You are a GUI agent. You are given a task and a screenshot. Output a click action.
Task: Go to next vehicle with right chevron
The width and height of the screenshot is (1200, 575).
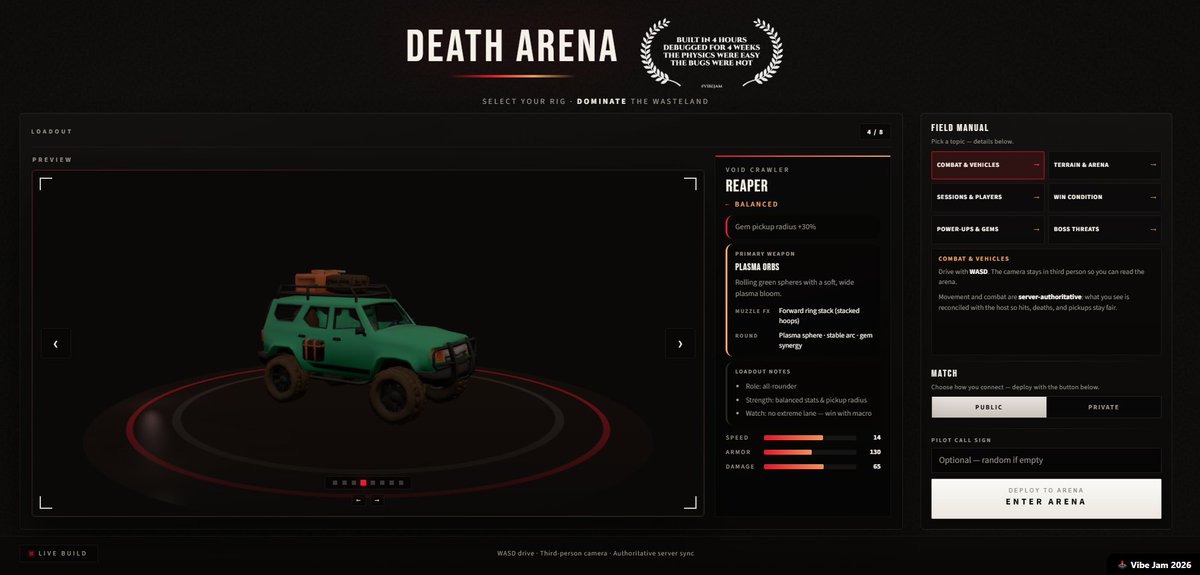tap(680, 343)
